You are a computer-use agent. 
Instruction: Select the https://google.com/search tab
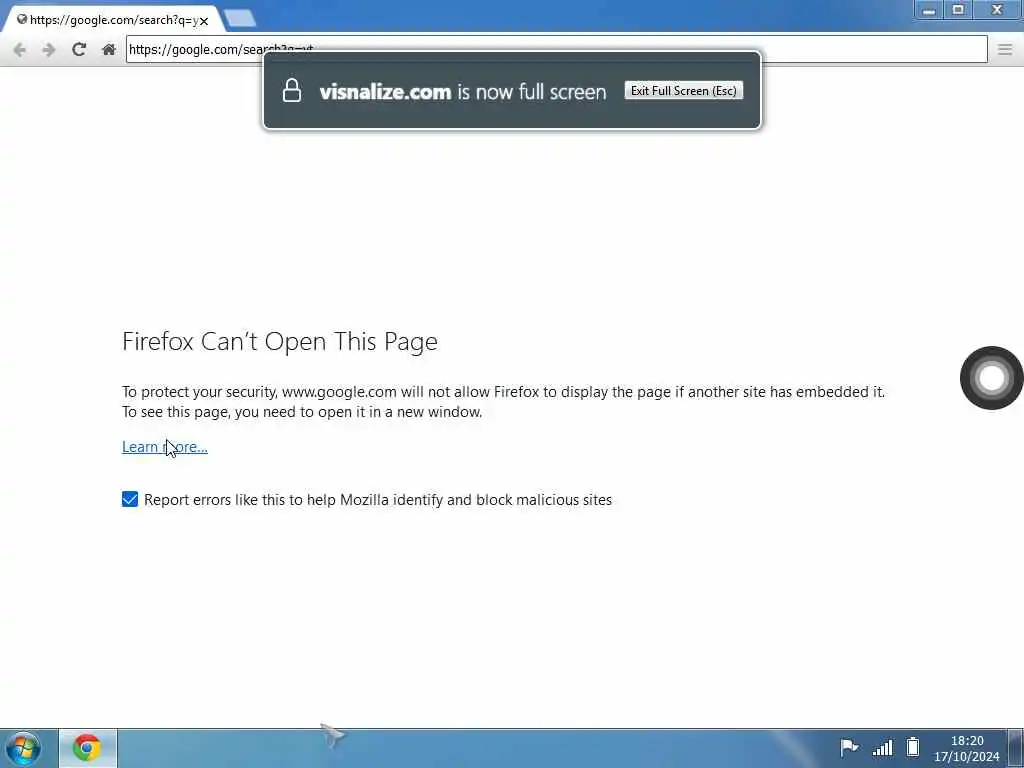[x=112, y=20]
